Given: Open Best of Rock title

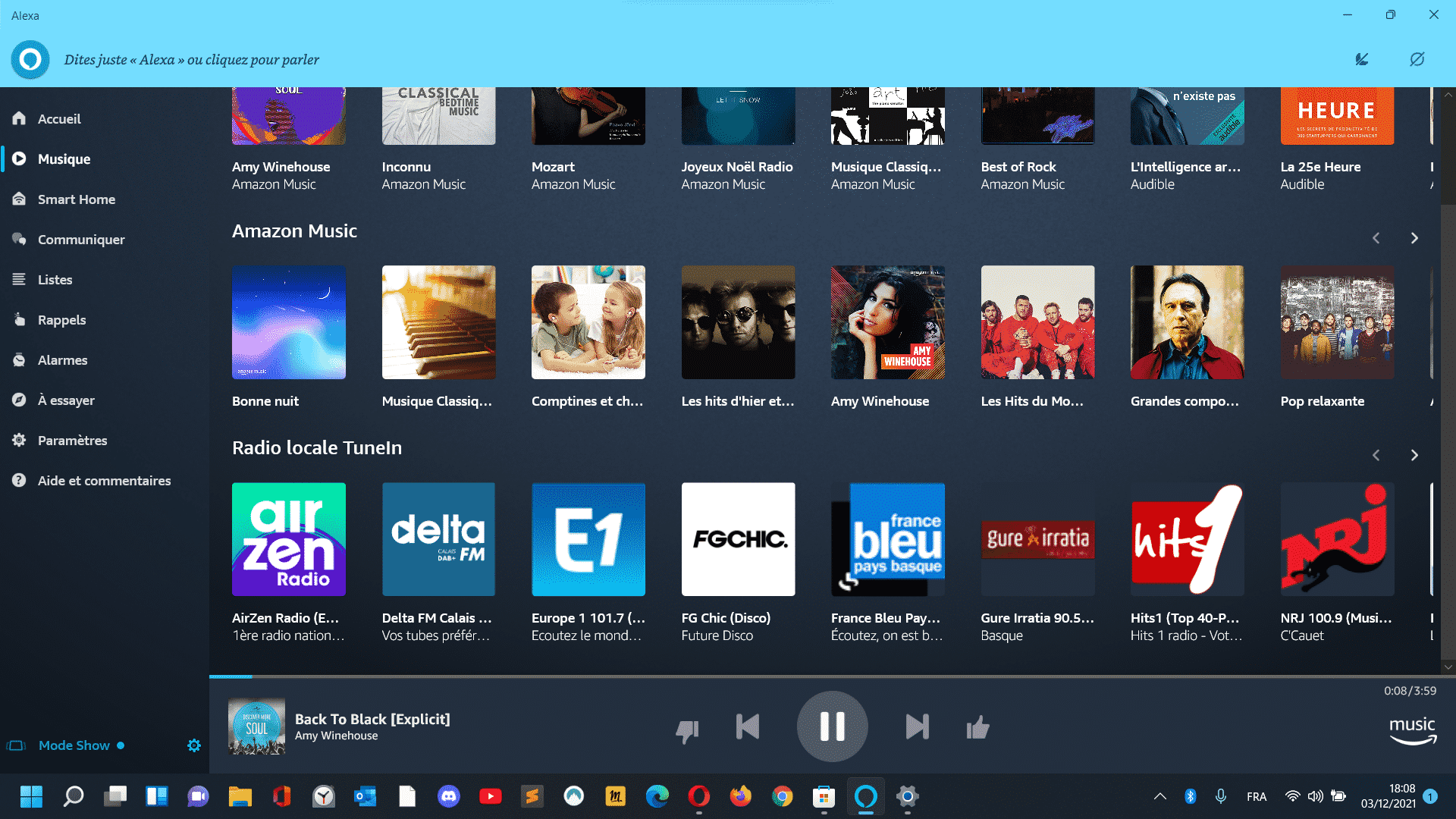Looking at the screenshot, I should click(1018, 167).
